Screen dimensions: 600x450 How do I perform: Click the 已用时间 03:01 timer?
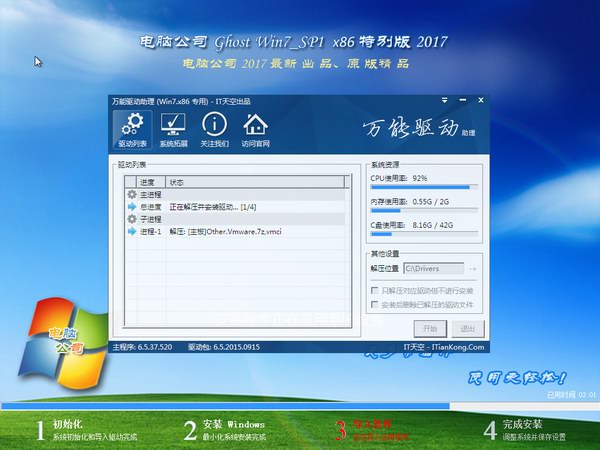(x=571, y=395)
